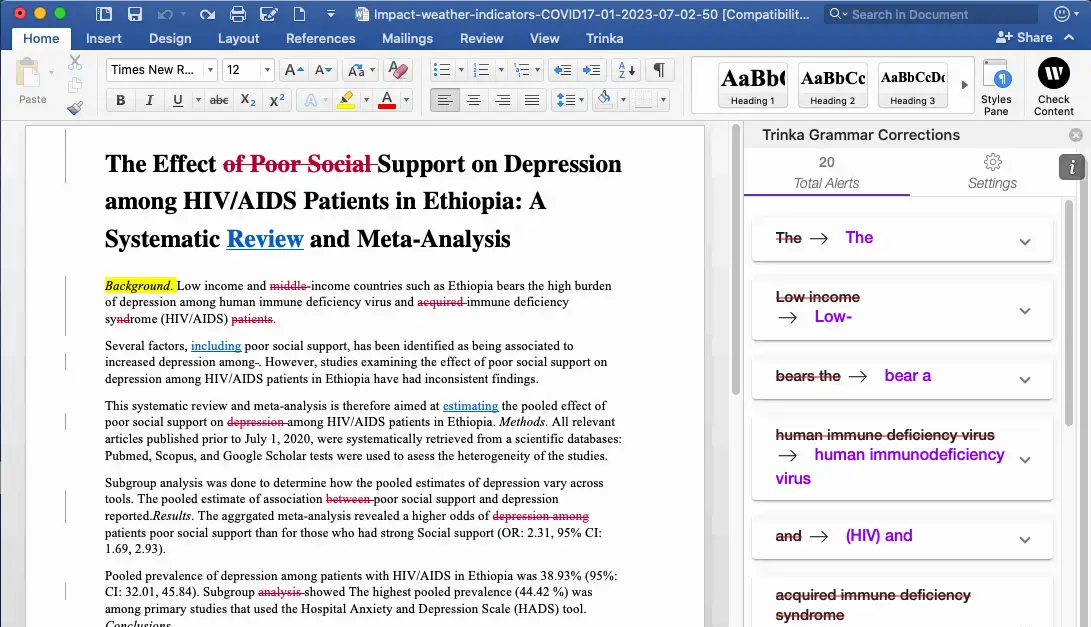This screenshot has height=627, width=1091.
Task: Open Settings in Trinka panel
Action: coord(992,172)
